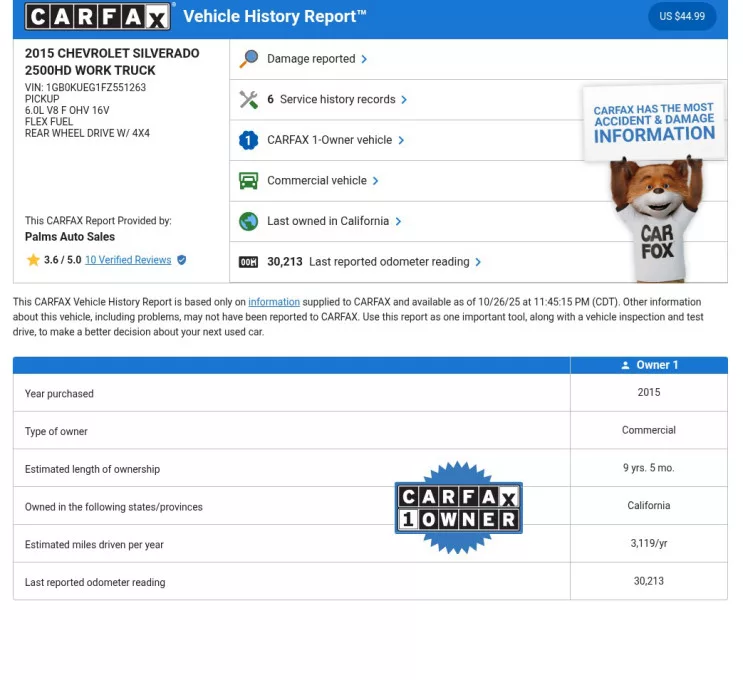Expand the Damage reported chevron
This screenshot has height=680, width=743.
point(364,59)
